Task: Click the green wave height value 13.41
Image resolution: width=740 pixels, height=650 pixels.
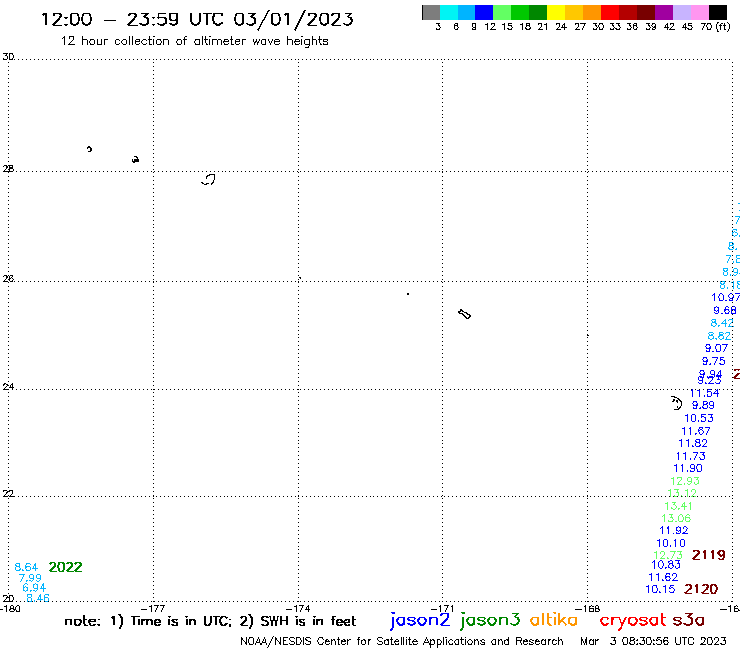Action: coord(678,506)
